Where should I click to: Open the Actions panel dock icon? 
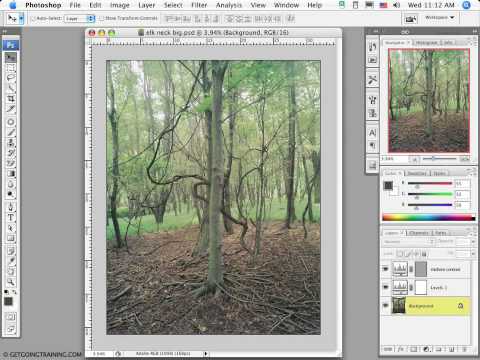[372, 60]
